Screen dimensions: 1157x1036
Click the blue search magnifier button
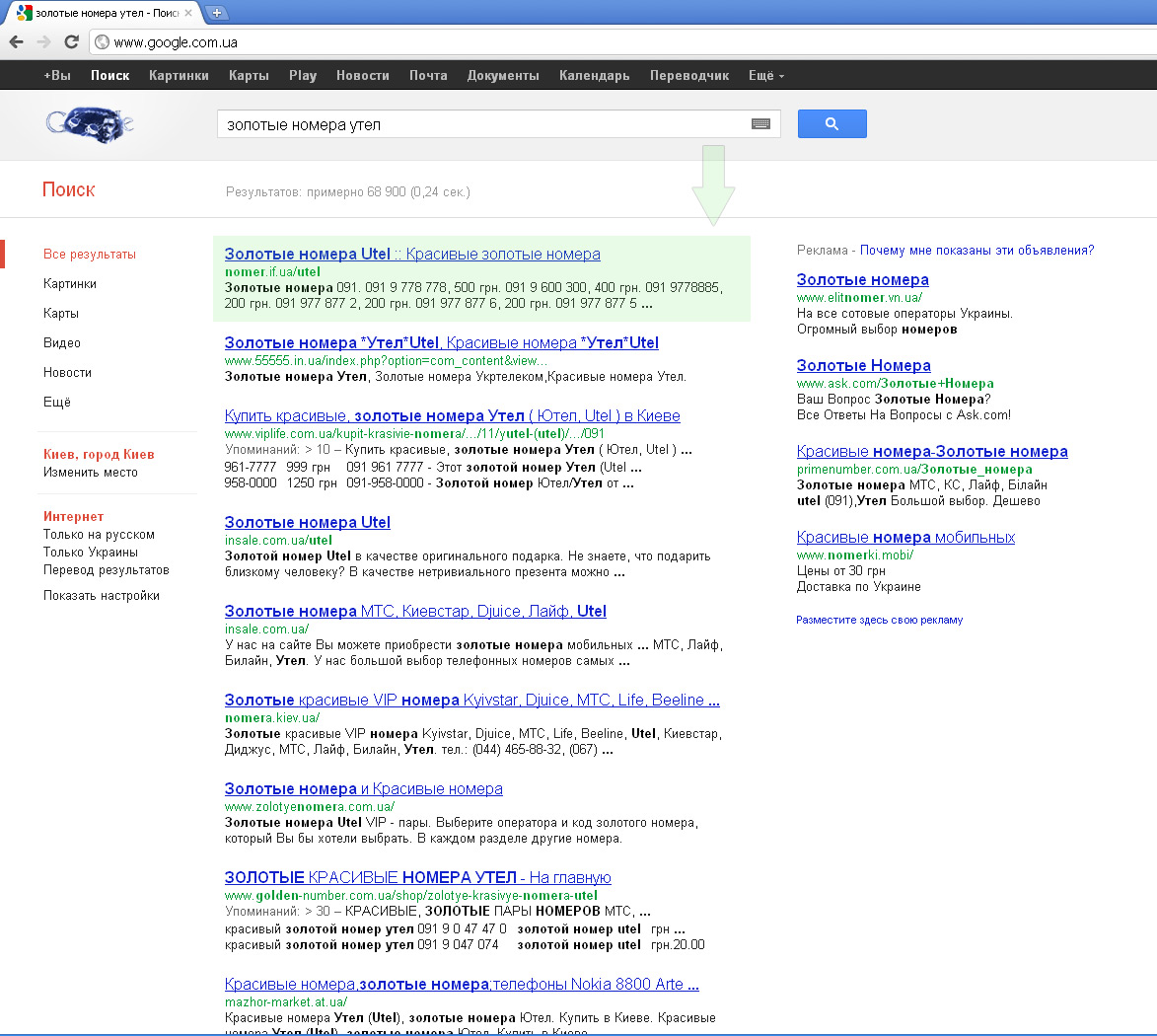[832, 124]
